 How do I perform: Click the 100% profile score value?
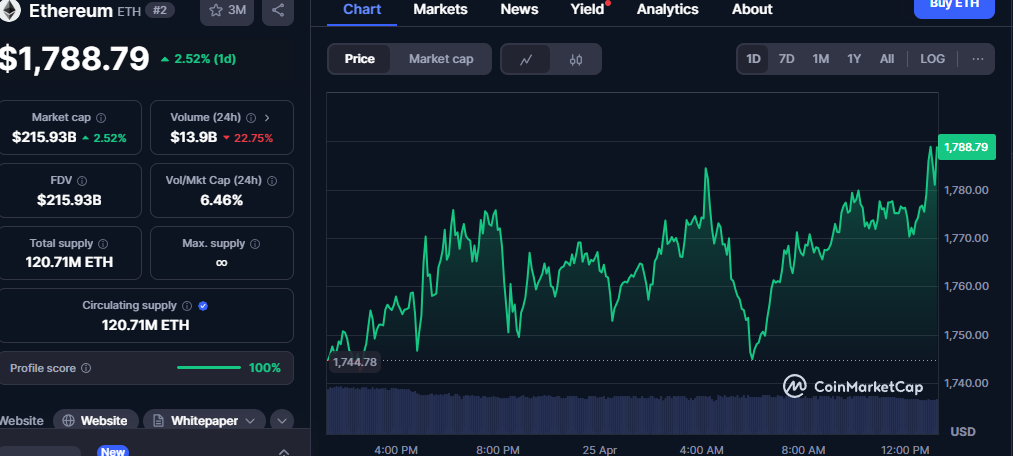coord(265,368)
